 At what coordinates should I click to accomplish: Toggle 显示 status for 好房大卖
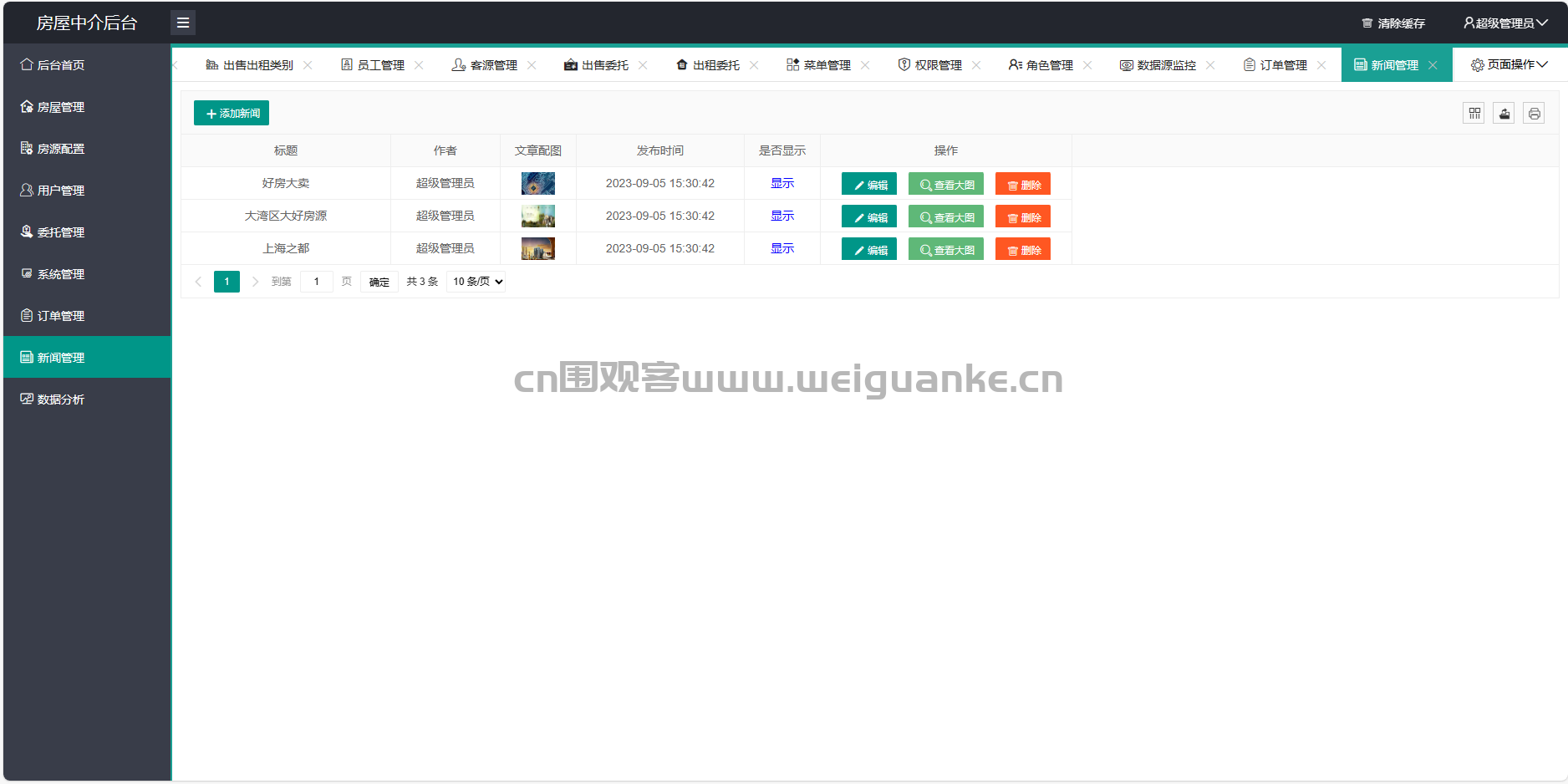pyautogui.click(x=782, y=183)
